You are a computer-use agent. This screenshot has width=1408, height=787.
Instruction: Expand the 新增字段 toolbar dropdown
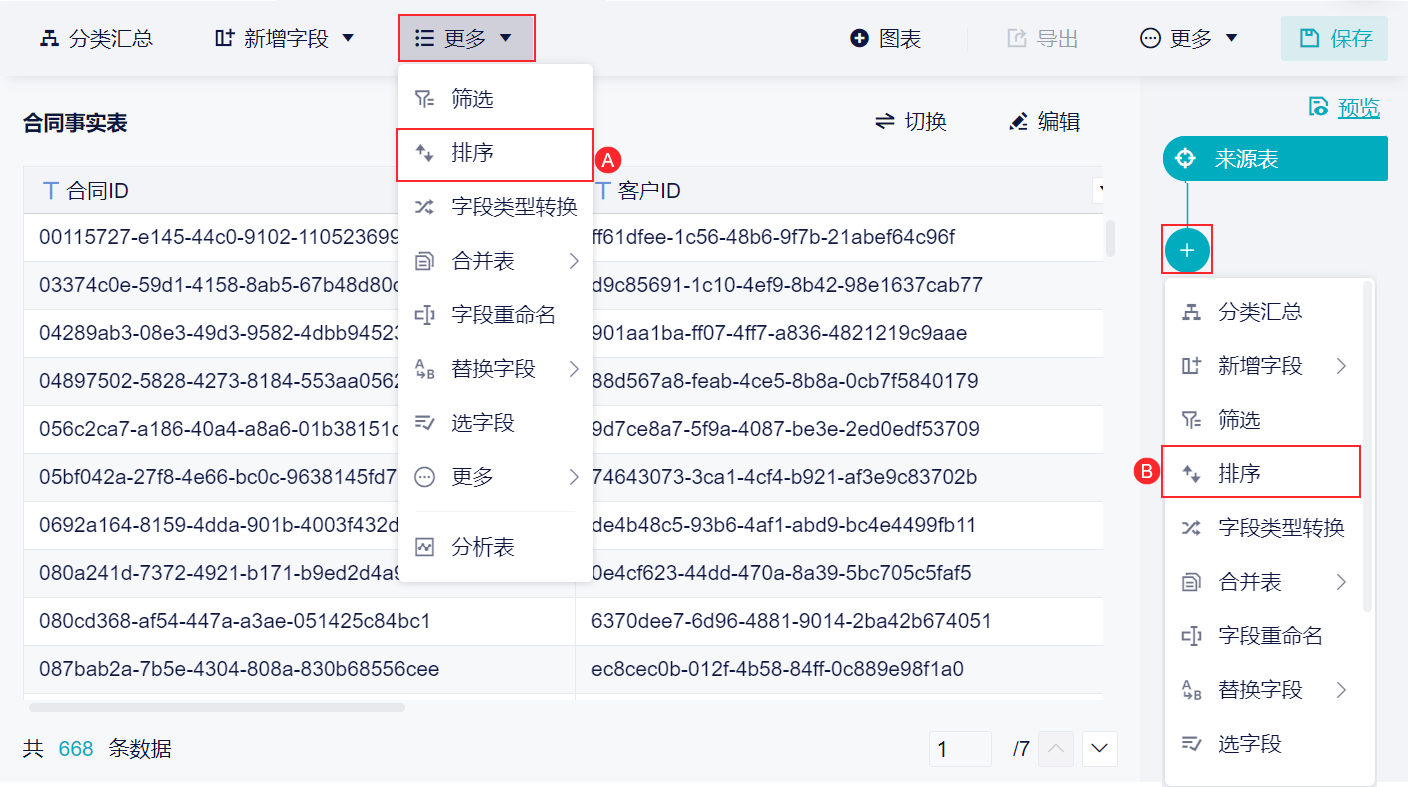coord(285,39)
